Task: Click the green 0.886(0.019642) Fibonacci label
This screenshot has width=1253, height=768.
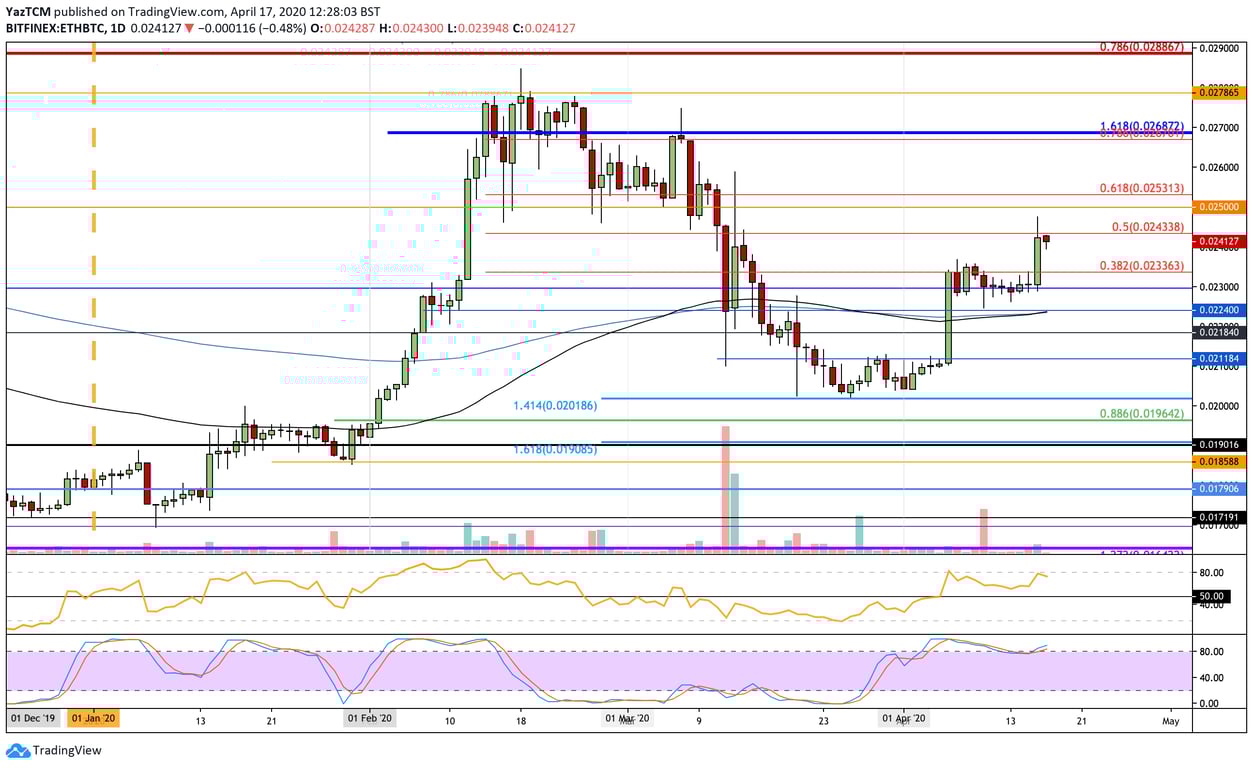Action: (x=1143, y=411)
